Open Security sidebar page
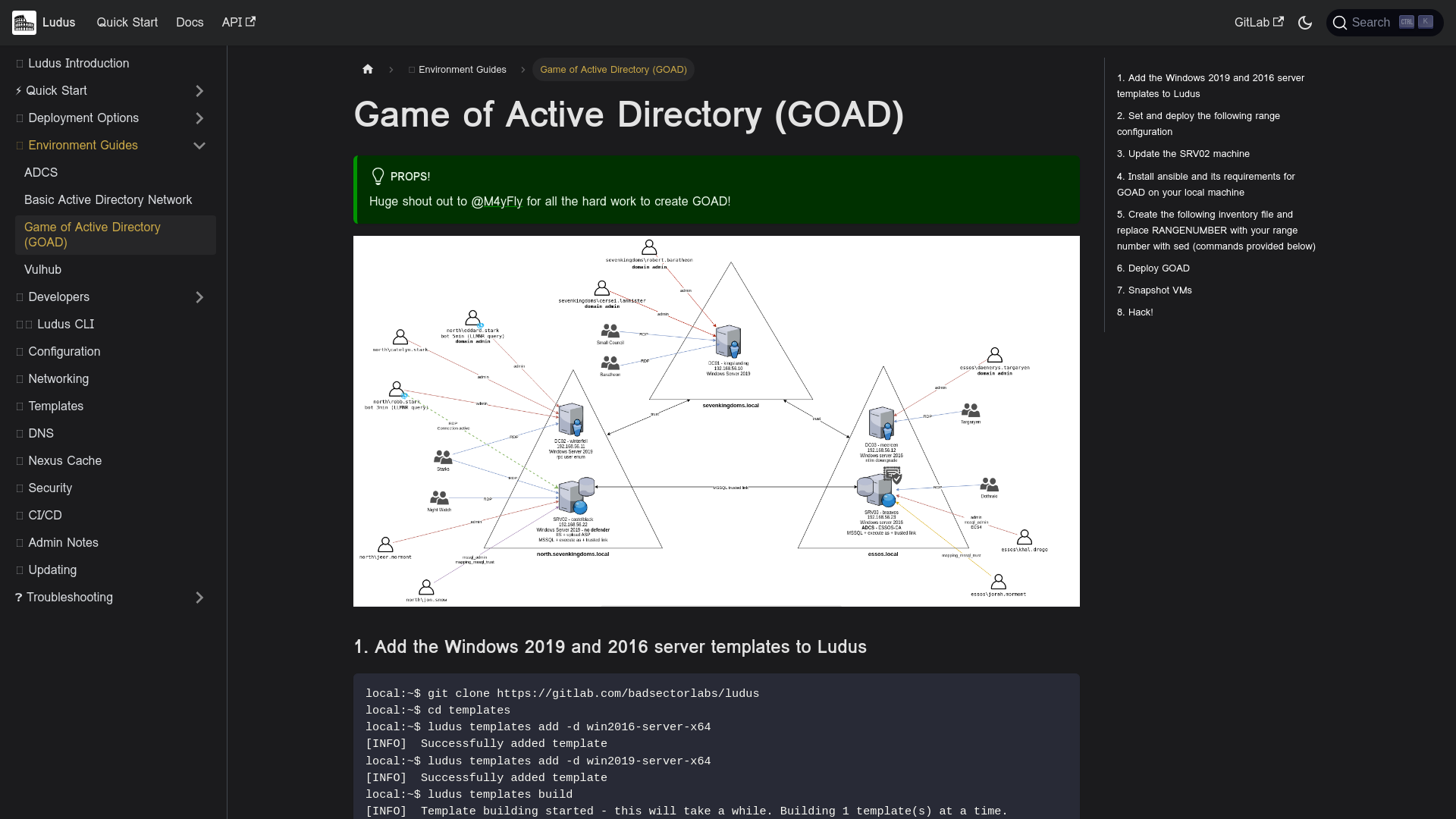 pyautogui.click(x=115, y=488)
